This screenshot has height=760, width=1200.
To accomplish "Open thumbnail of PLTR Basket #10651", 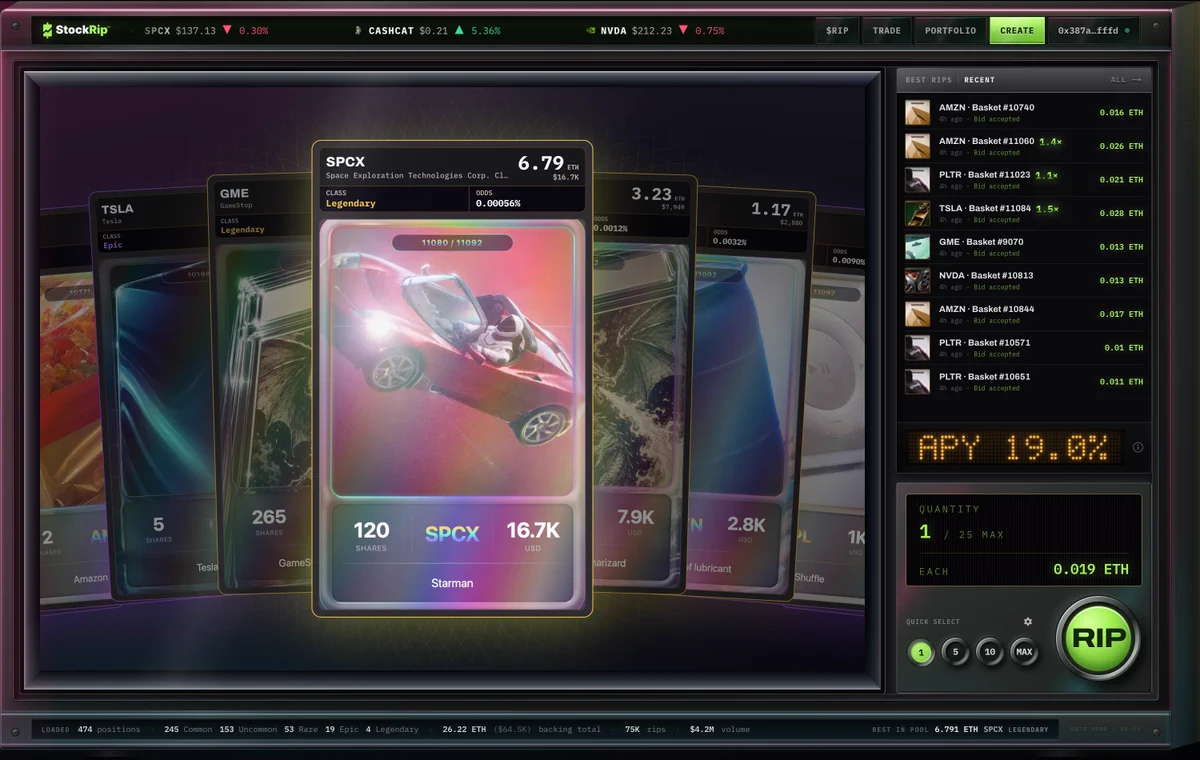I will (917, 381).
